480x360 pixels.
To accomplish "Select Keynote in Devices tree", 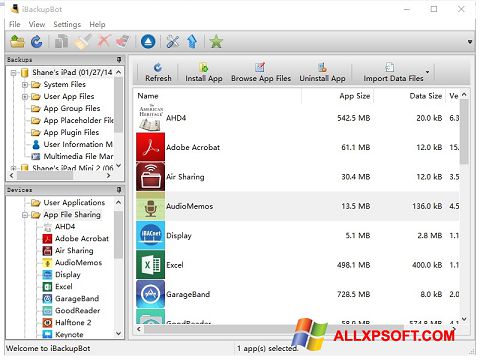I will [69, 334].
